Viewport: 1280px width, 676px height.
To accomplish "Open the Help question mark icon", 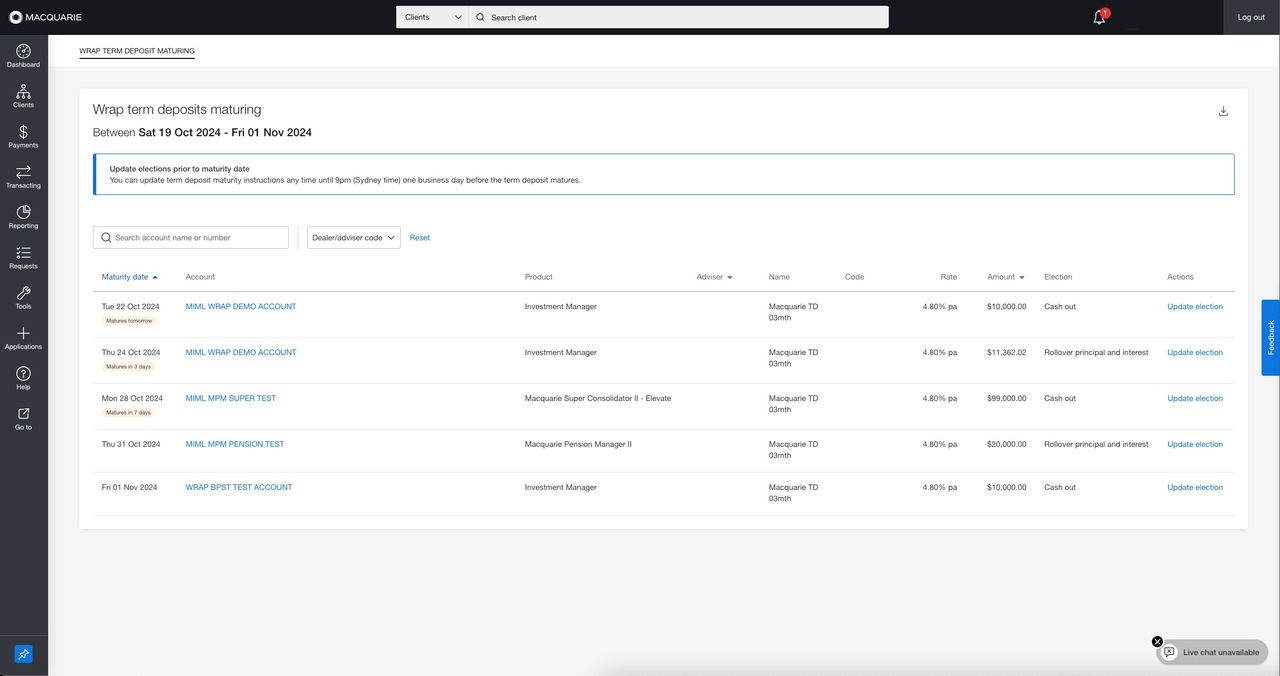I will (23, 373).
